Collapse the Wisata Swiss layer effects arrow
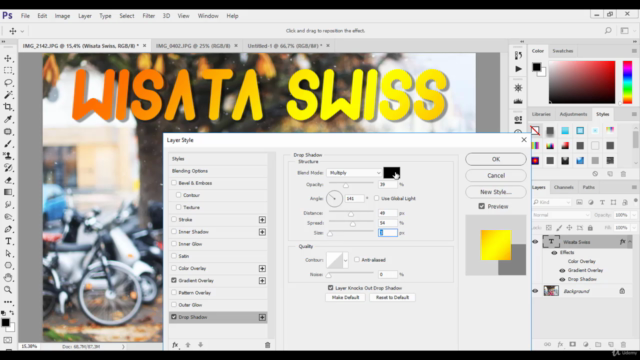The image size is (640, 360). click(630, 242)
